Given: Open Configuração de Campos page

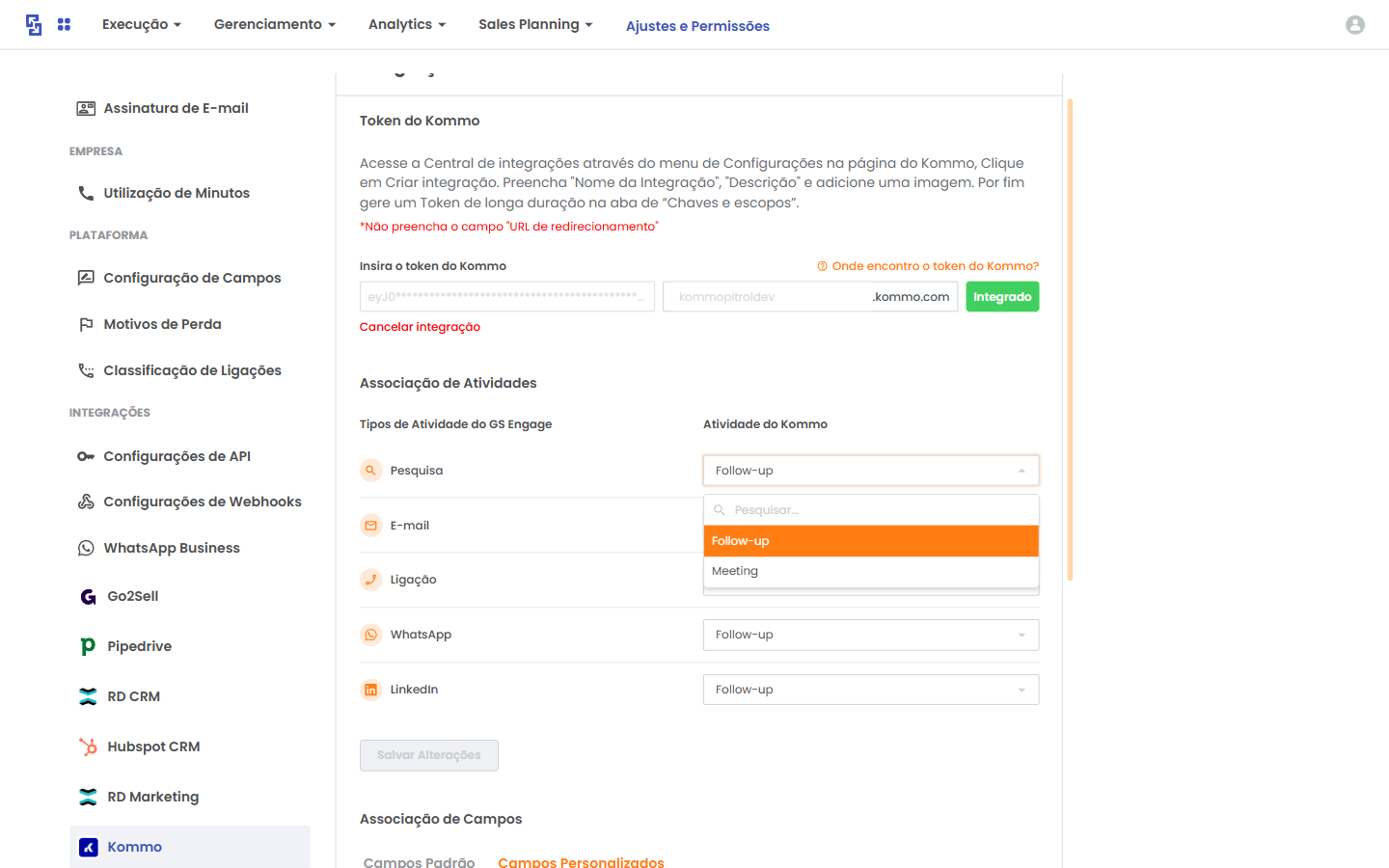Looking at the screenshot, I should (x=192, y=278).
